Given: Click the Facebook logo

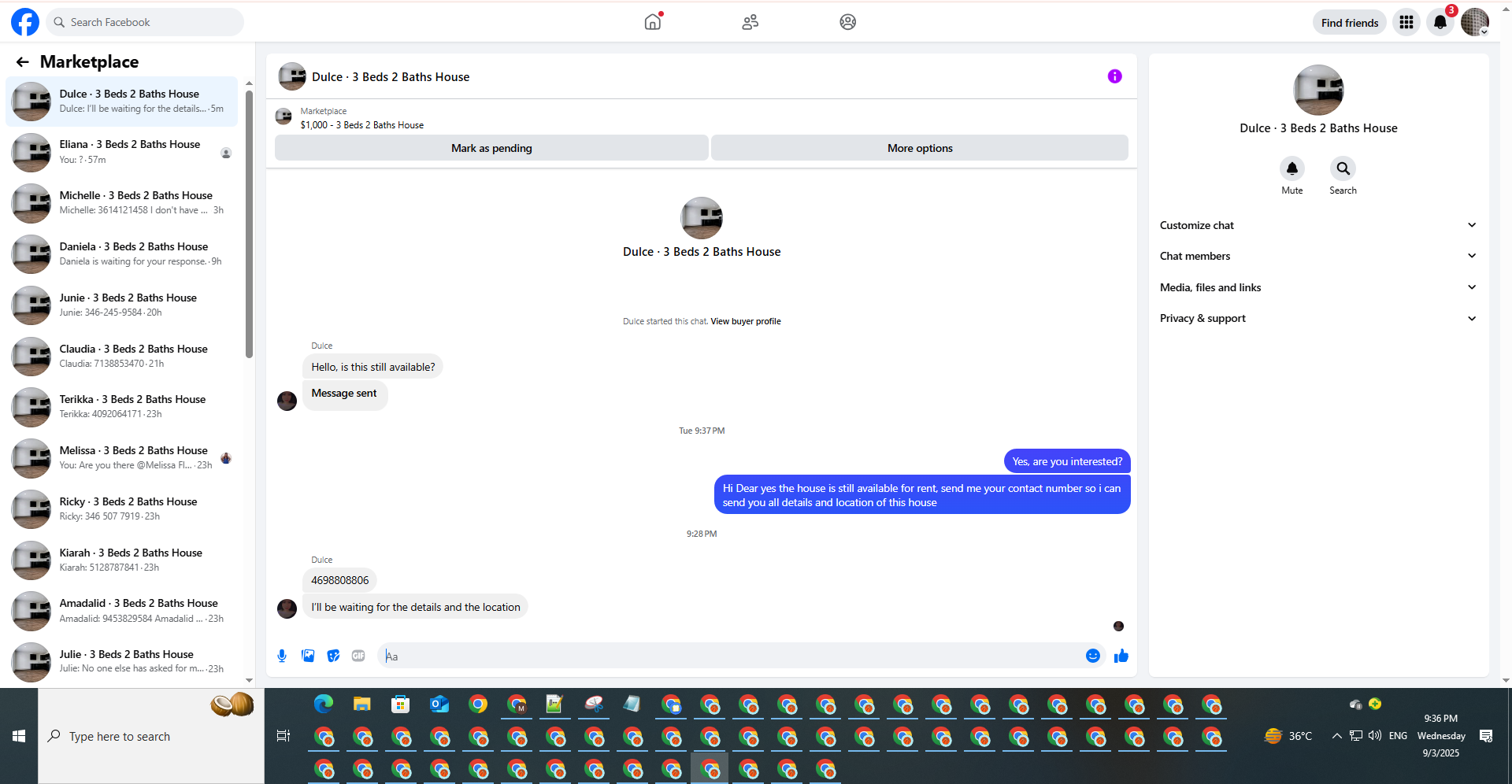Looking at the screenshot, I should pyautogui.click(x=25, y=22).
